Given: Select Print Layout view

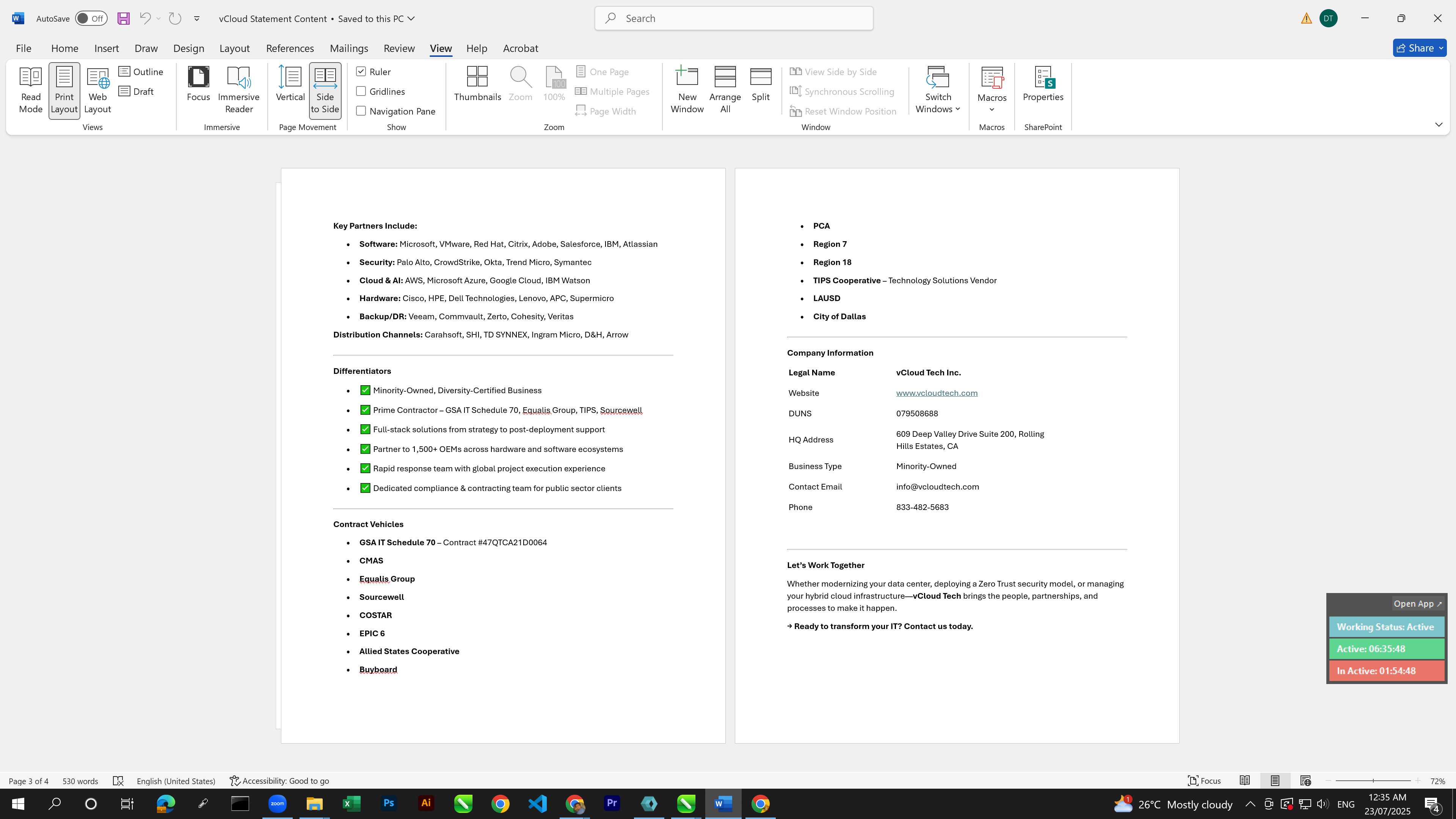Looking at the screenshot, I should coord(64,91).
